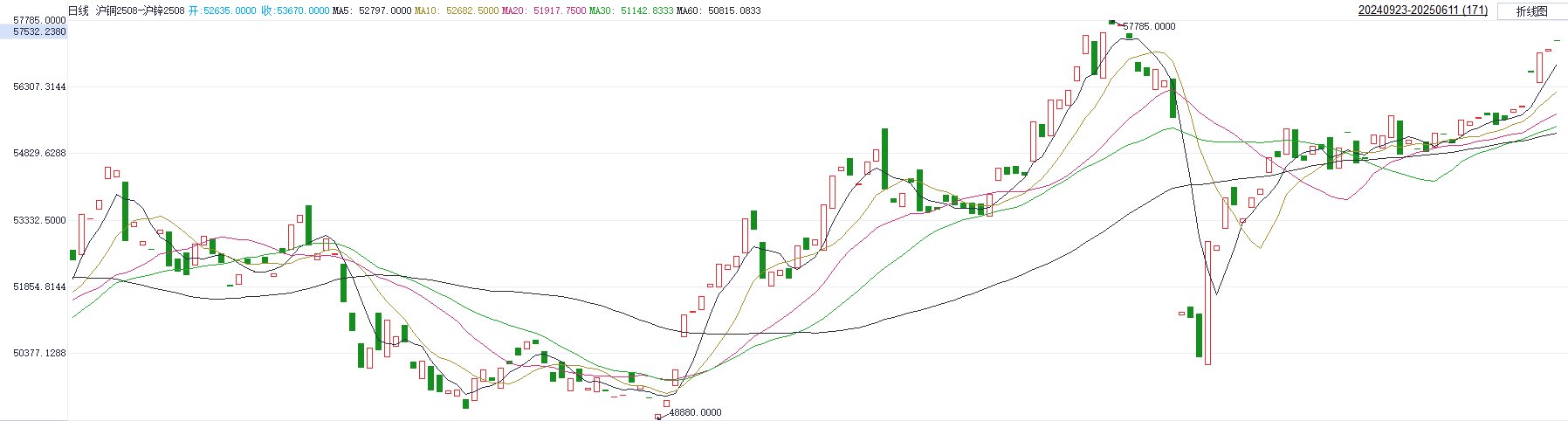Click the 沪铜2508-沪锌2508 contract title
Image resolution: width=1568 pixels, height=421 pixels.
pyautogui.click(x=140, y=10)
